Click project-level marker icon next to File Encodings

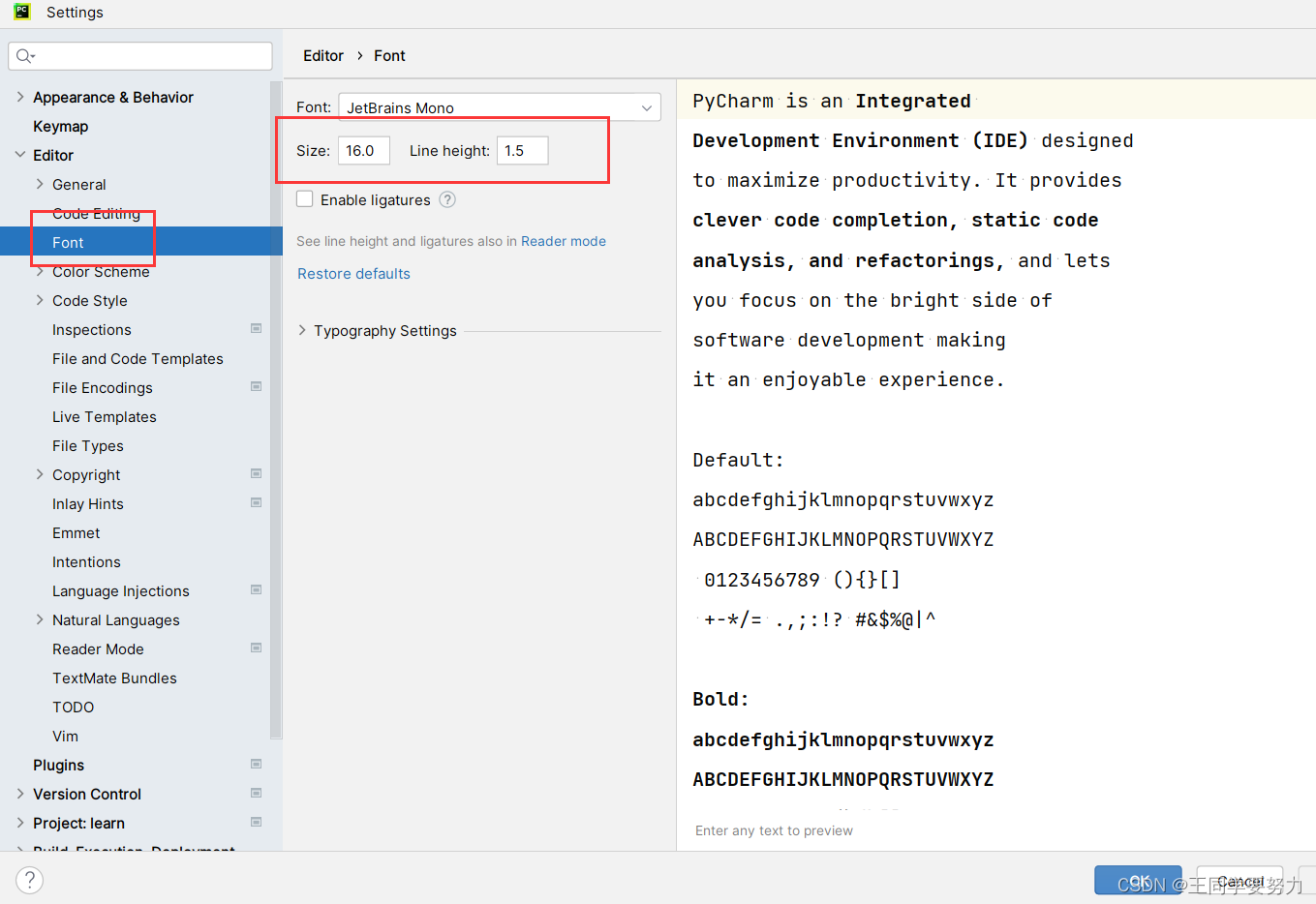coord(256,386)
